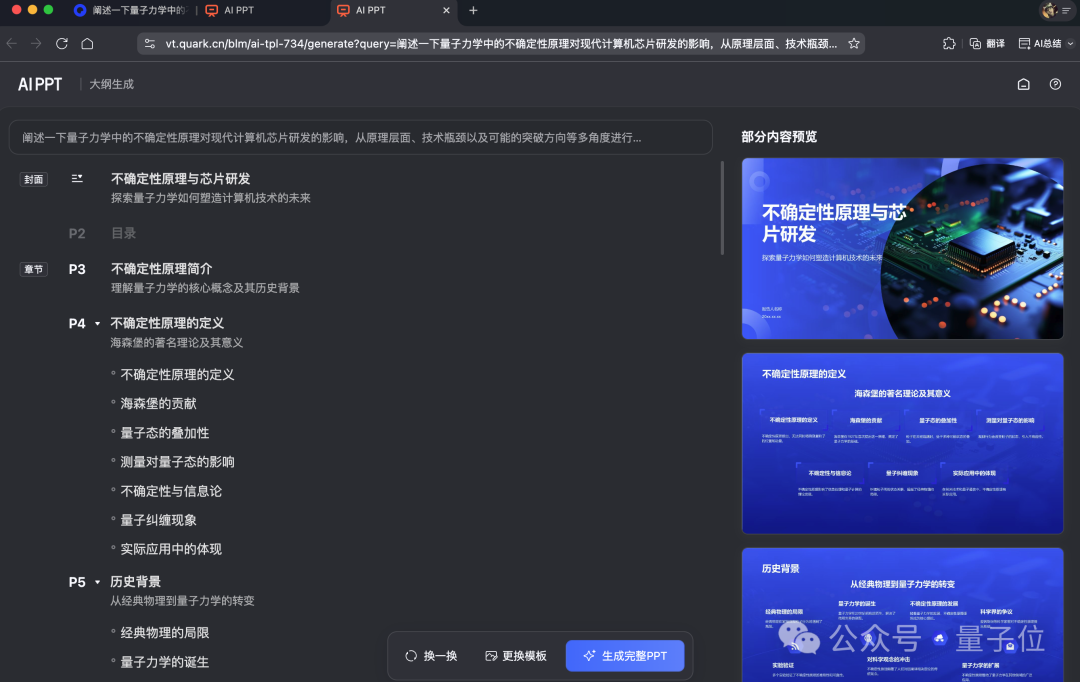Image resolution: width=1080 pixels, height=682 pixels.
Task: Select the bullet 量子纠缠现象
Action: pyautogui.click(x=158, y=520)
